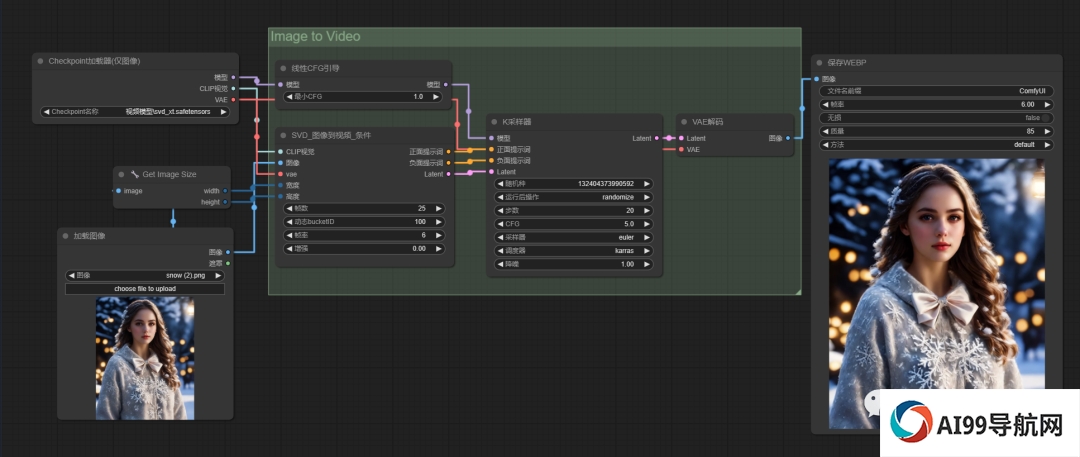
Task: Click the 帧率 6.00 field in 保存WEBP
Action: pyautogui.click(x=936, y=104)
